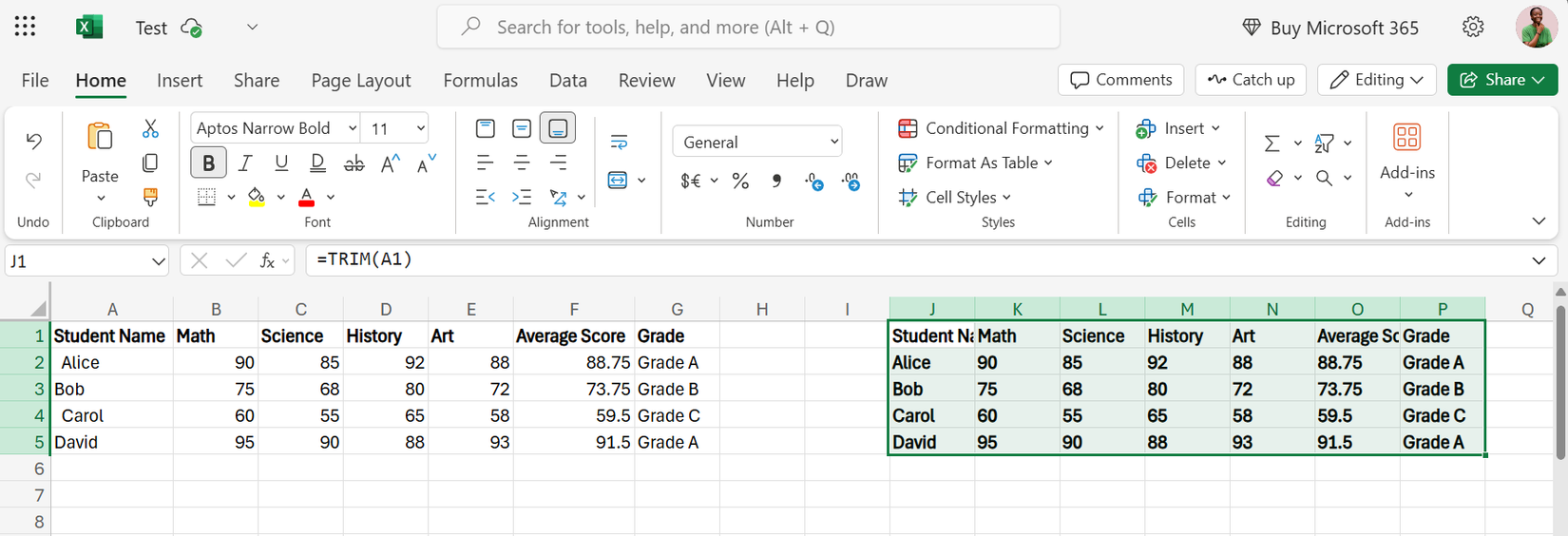
Task: Click the Increase Decimal icon
Action: [x=814, y=181]
